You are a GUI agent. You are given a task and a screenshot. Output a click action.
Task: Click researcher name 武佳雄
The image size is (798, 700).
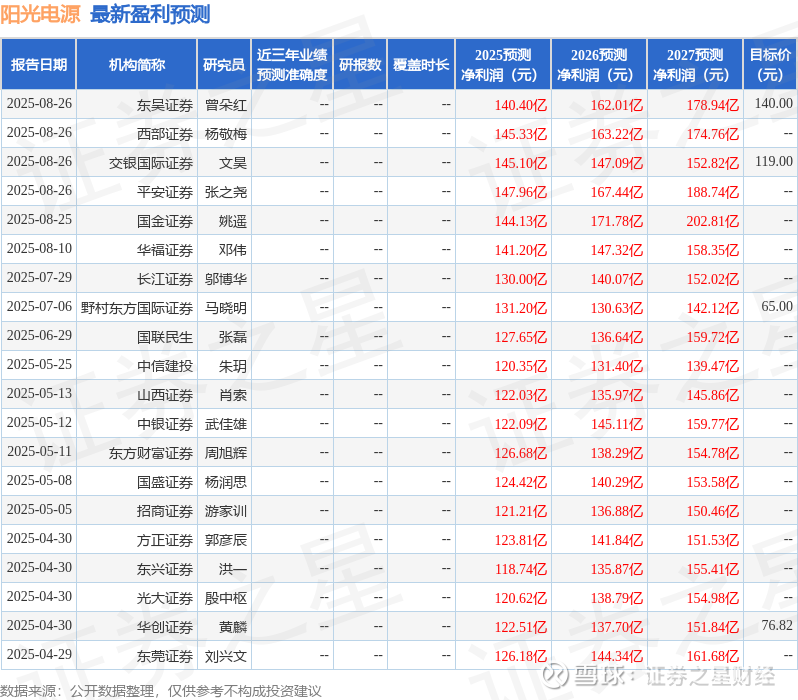[x=226, y=425]
